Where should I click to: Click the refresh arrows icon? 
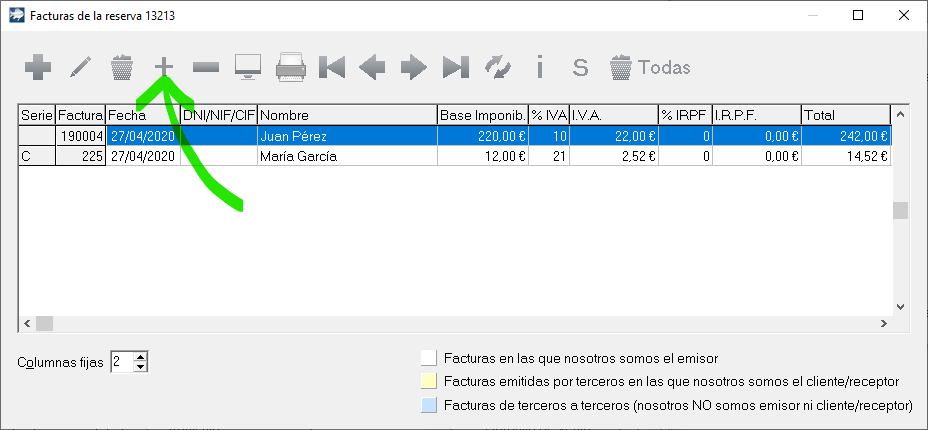pyautogui.click(x=497, y=67)
